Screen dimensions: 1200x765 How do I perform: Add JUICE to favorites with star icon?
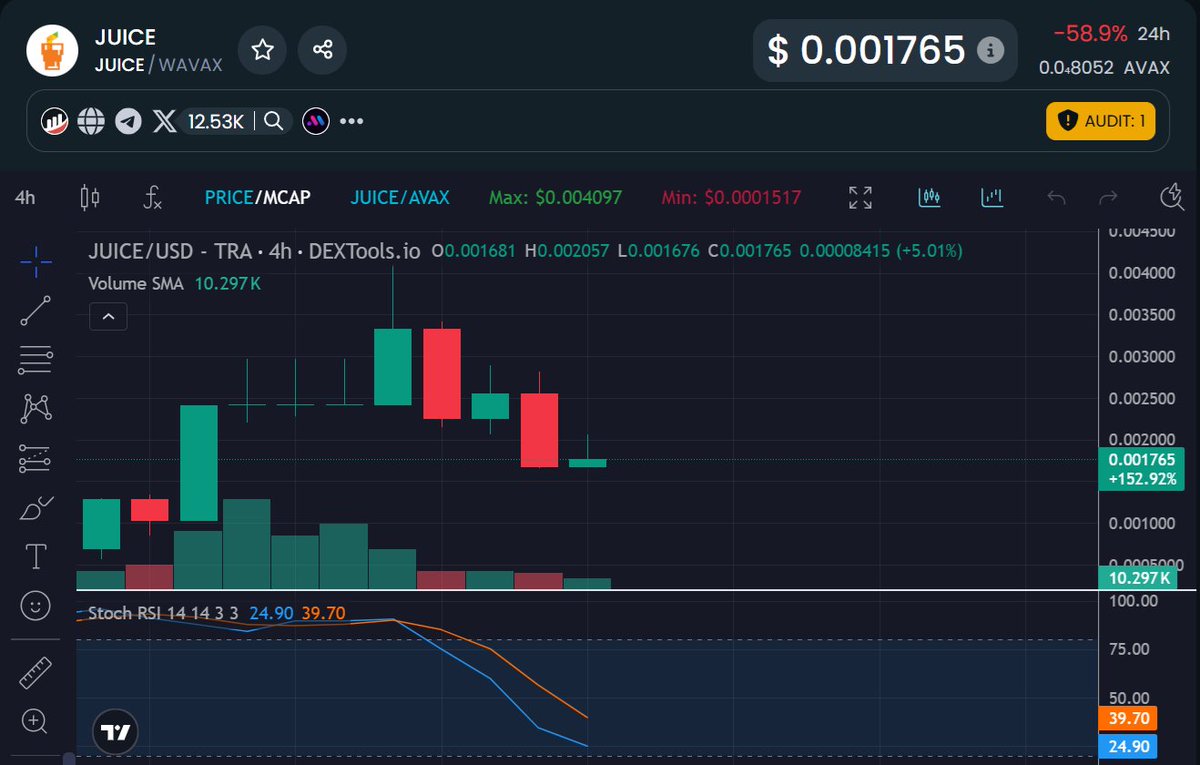point(262,50)
